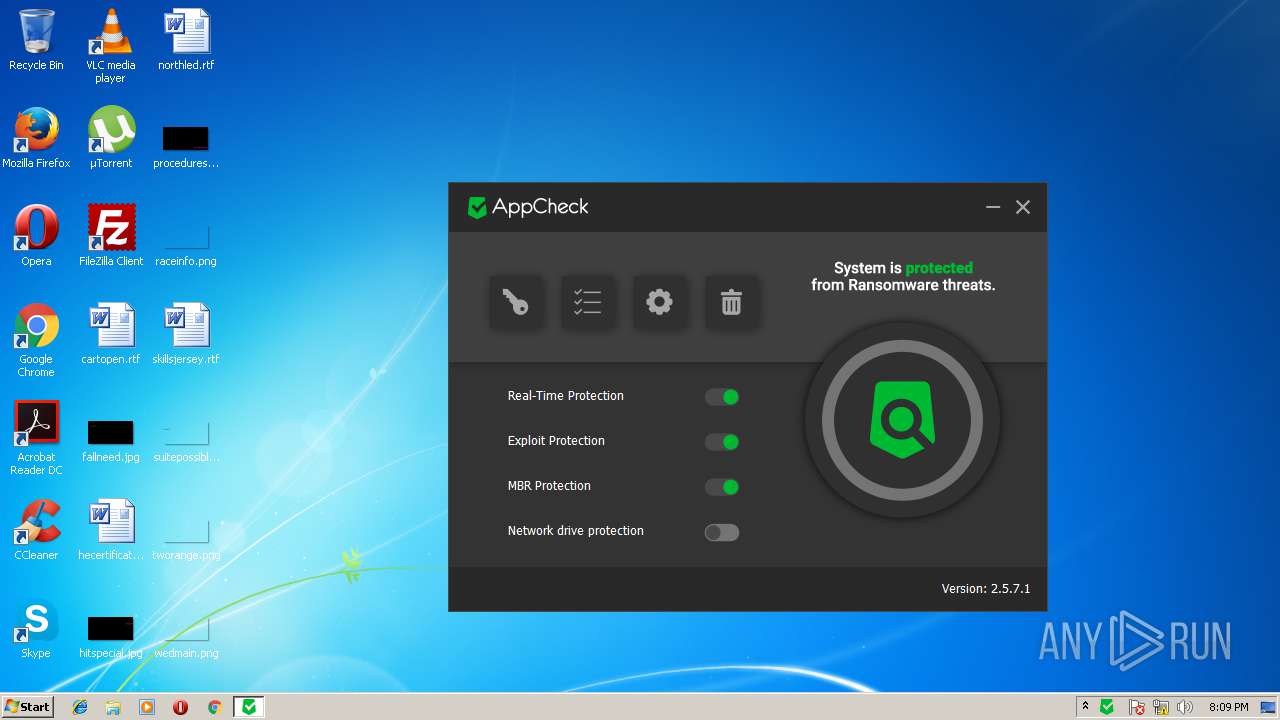Click the AppCheck taskbar button
The height and width of the screenshot is (720, 1280).
249,707
